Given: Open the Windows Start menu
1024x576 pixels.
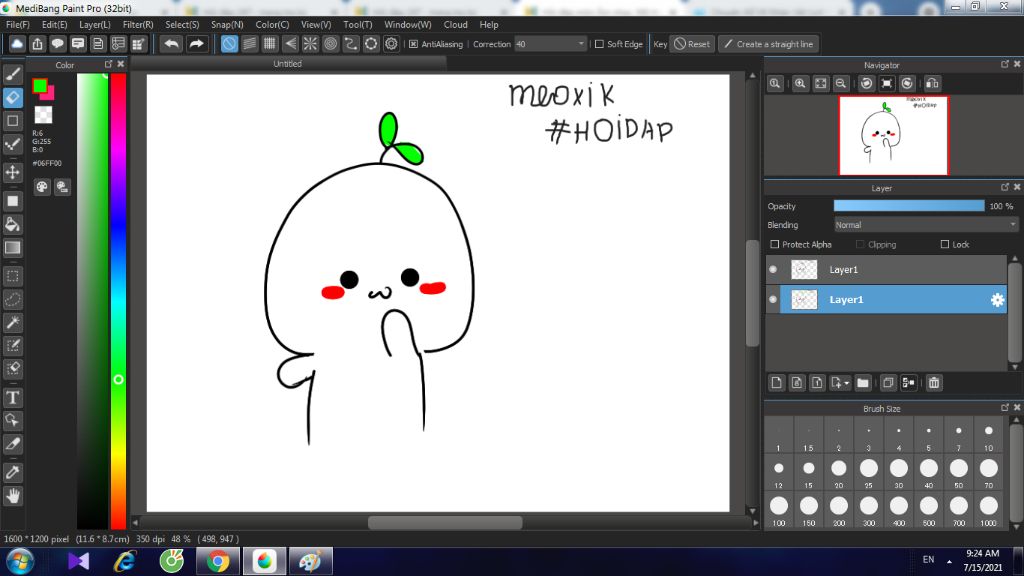Looking at the screenshot, I should [20, 562].
